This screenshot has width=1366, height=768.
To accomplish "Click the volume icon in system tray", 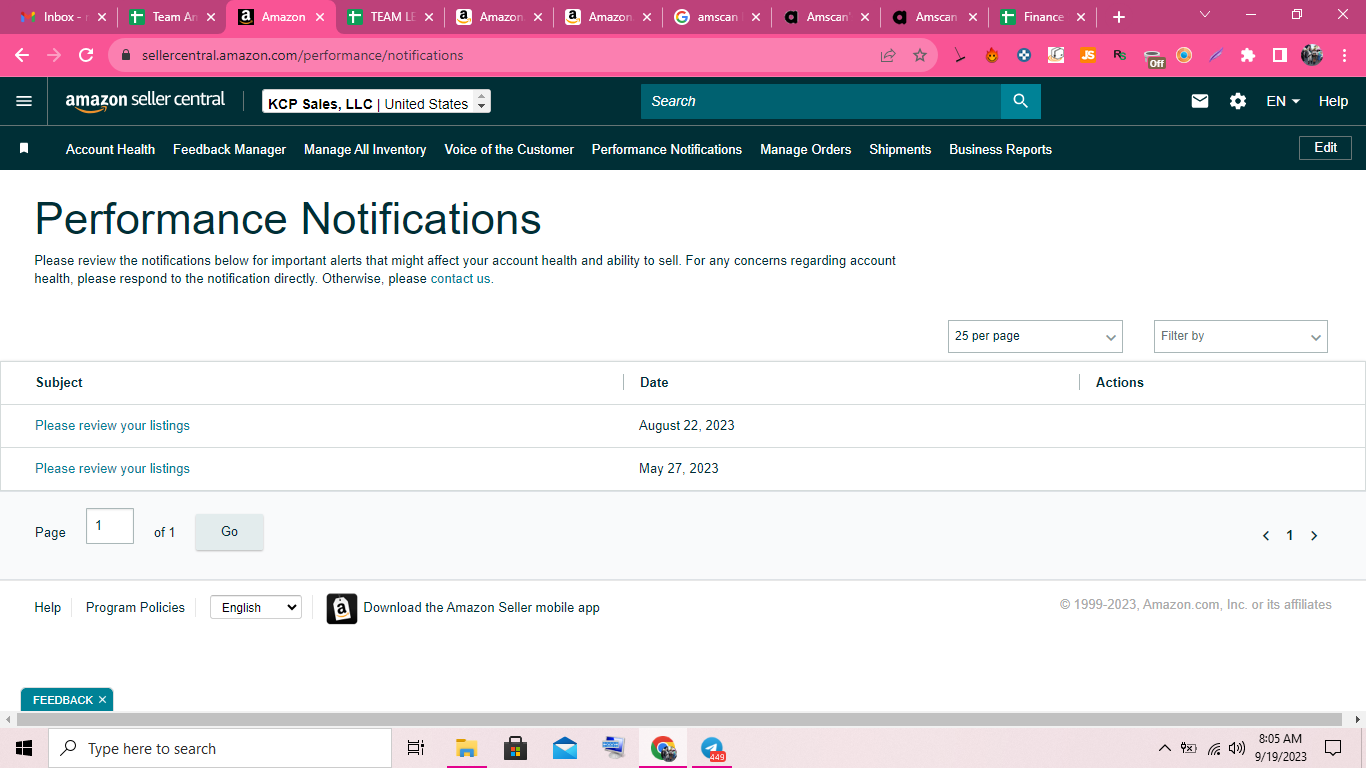I will click(x=1237, y=748).
